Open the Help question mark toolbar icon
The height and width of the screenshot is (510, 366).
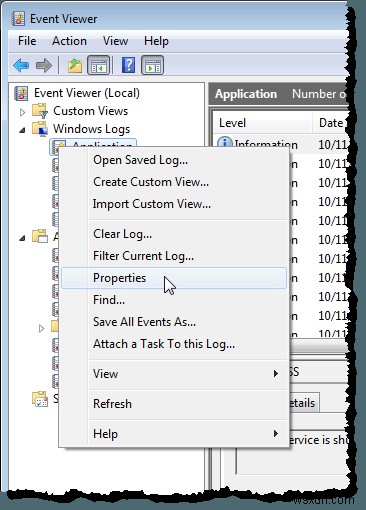[x=128, y=65]
